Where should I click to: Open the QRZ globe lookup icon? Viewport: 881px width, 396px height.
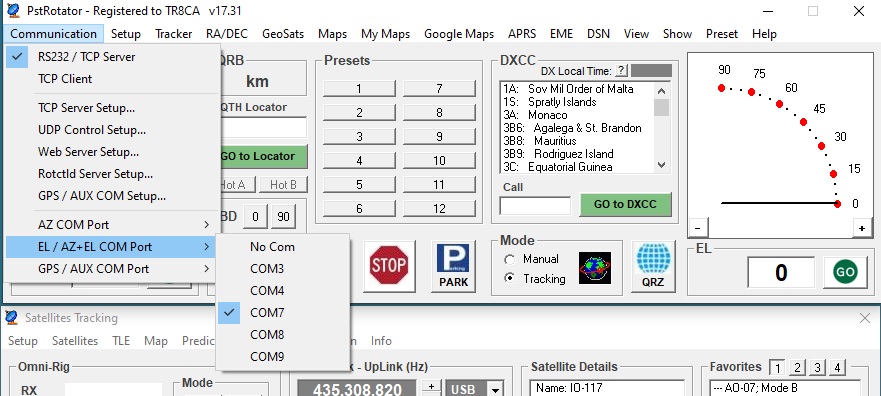tap(653, 266)
